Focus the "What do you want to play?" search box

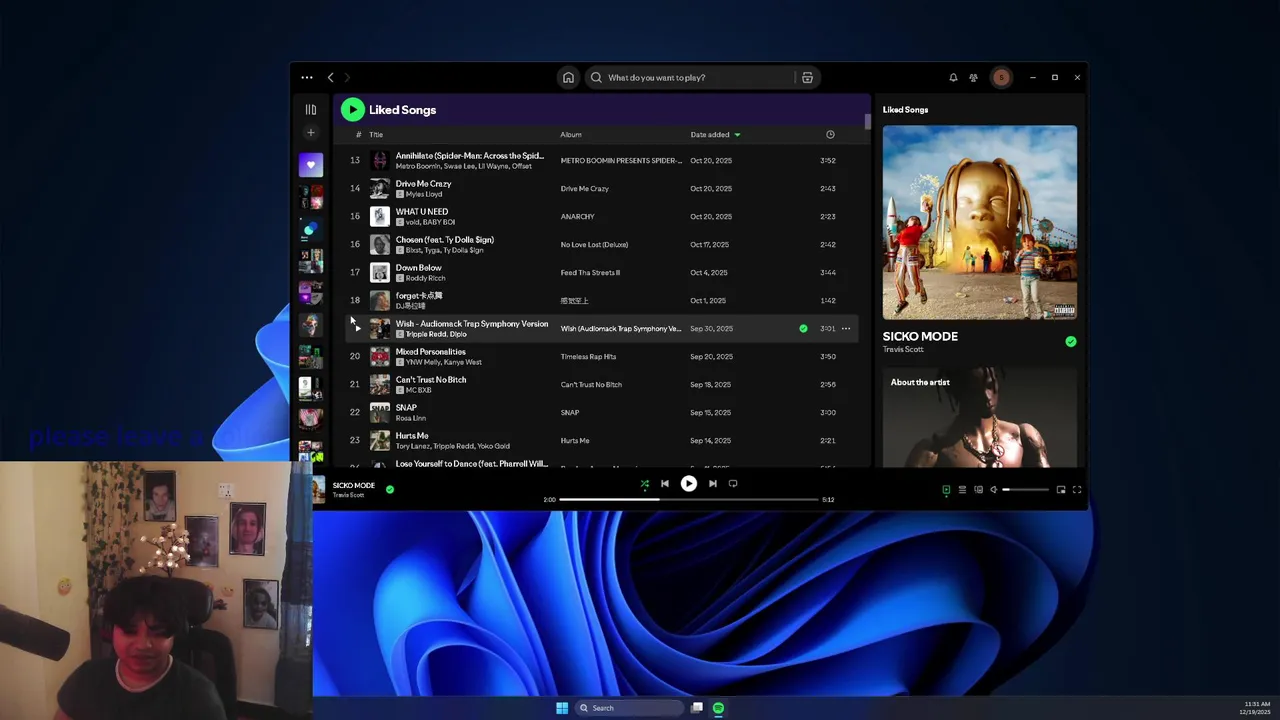(x=690, y=77)
